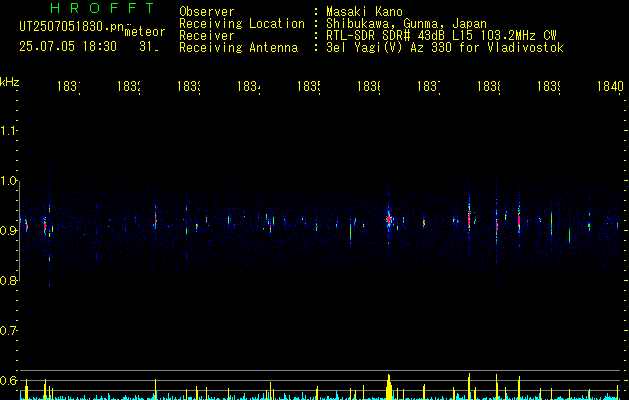Click the 0.9 kHz axis tick label
The height and width of the screenshot is (400, 629).
[x=8, y=231]
